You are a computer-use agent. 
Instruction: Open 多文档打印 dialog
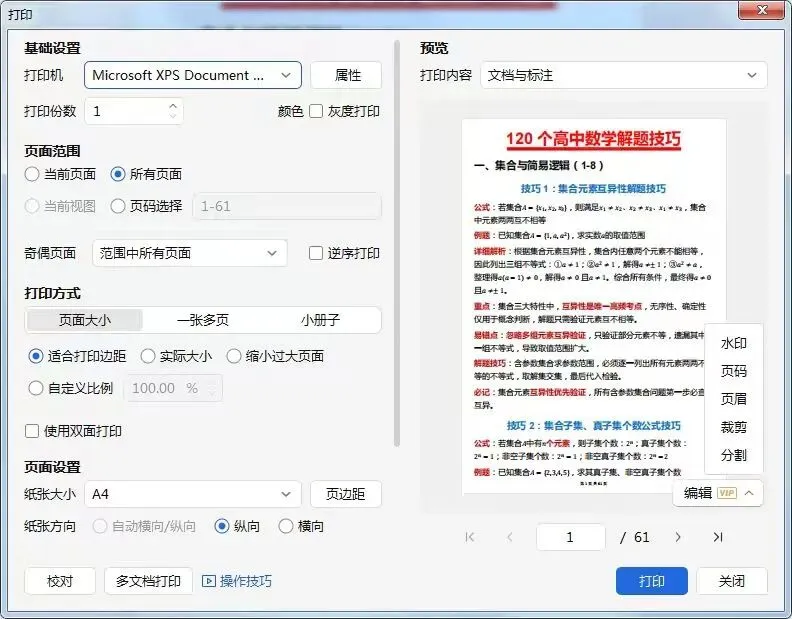(x=148, y=581)
